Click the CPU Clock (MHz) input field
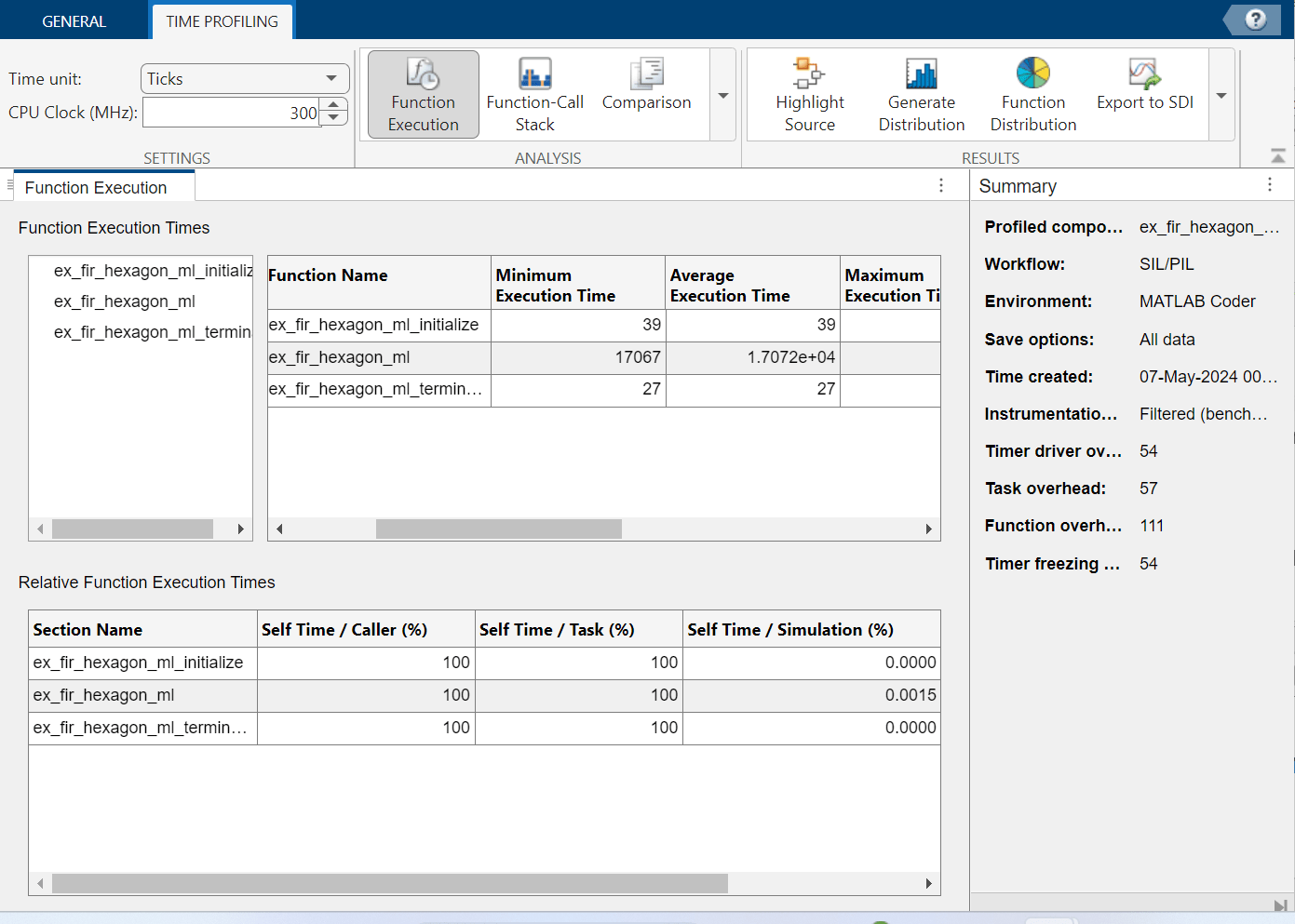 [231, 113]
